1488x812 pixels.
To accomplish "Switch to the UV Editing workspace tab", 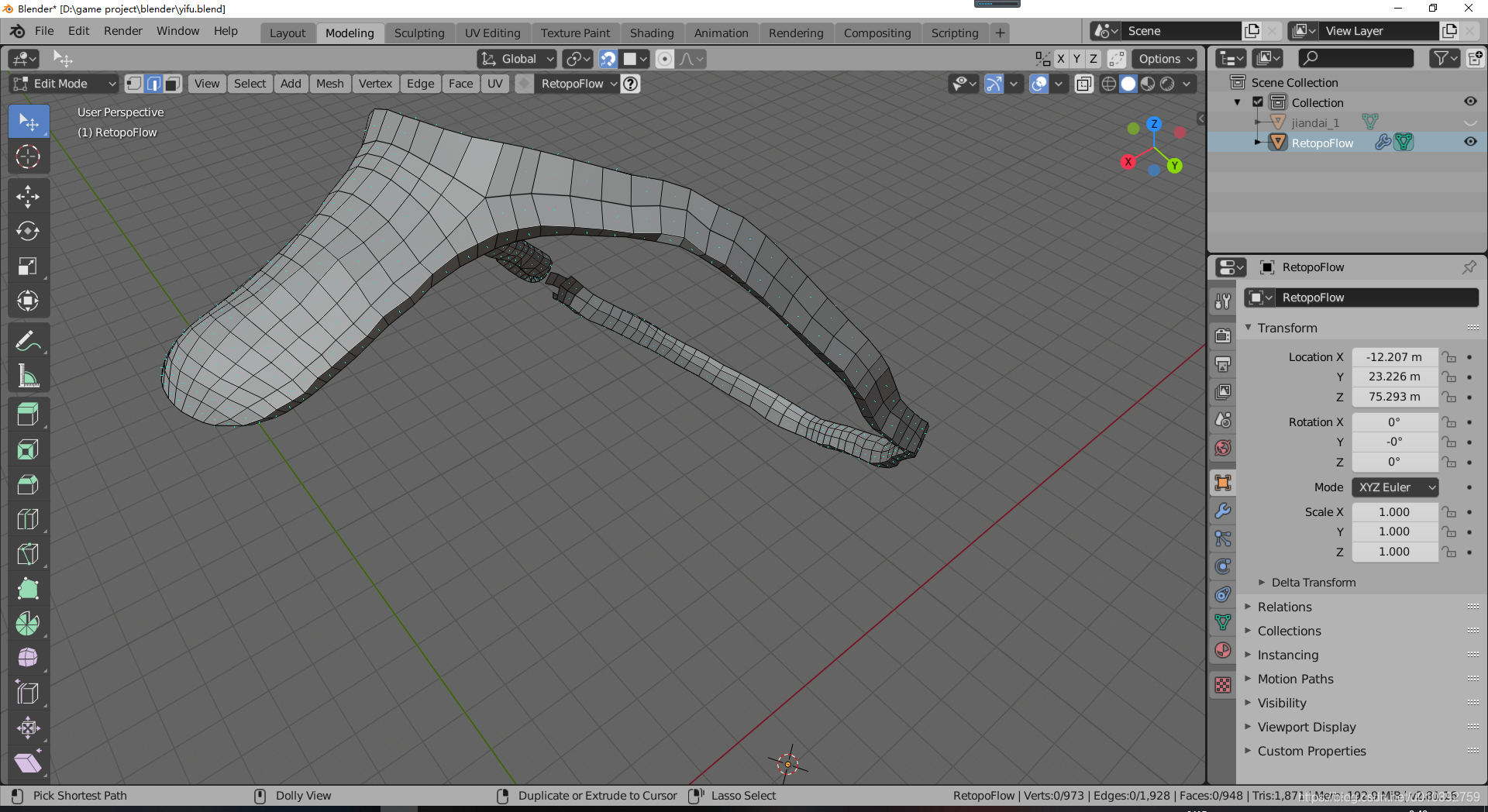I will [x=493, y=33].
